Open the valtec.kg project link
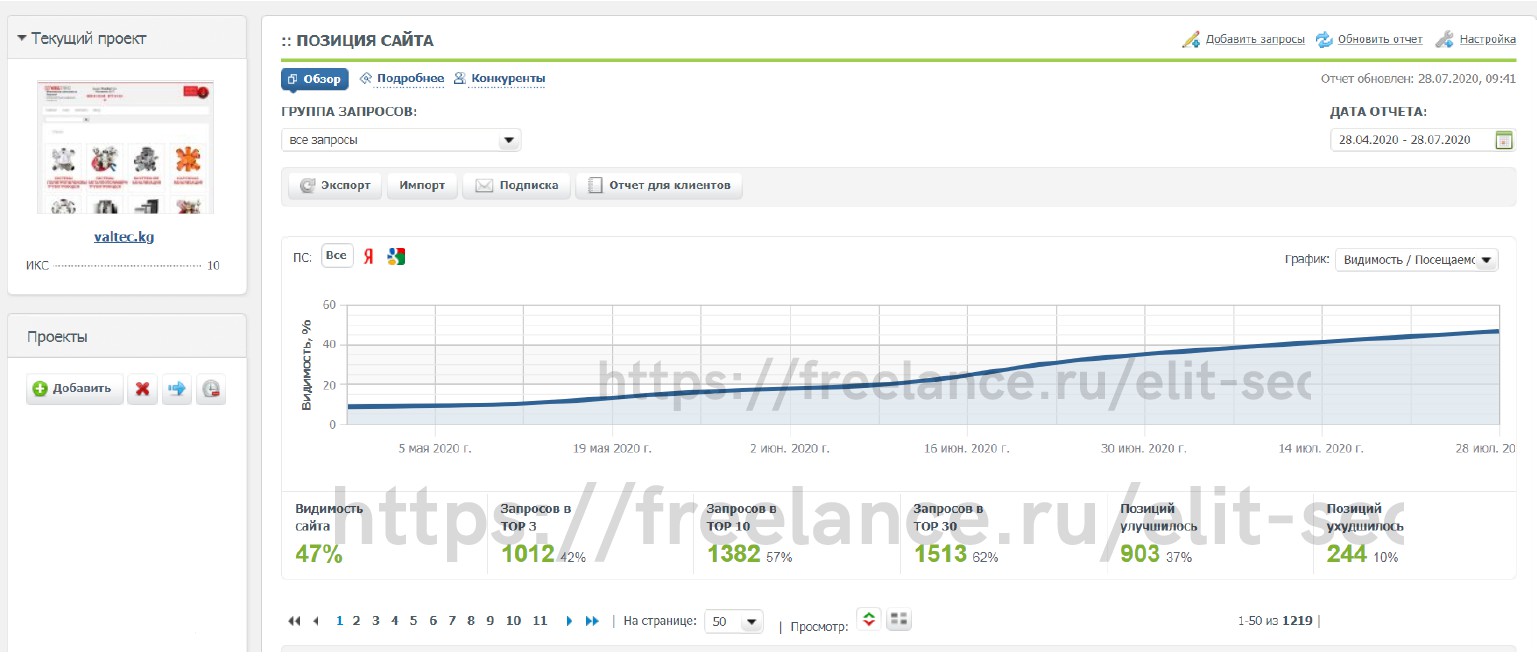1537x660 pixels. pyautogui.click(x=124, y=237)
